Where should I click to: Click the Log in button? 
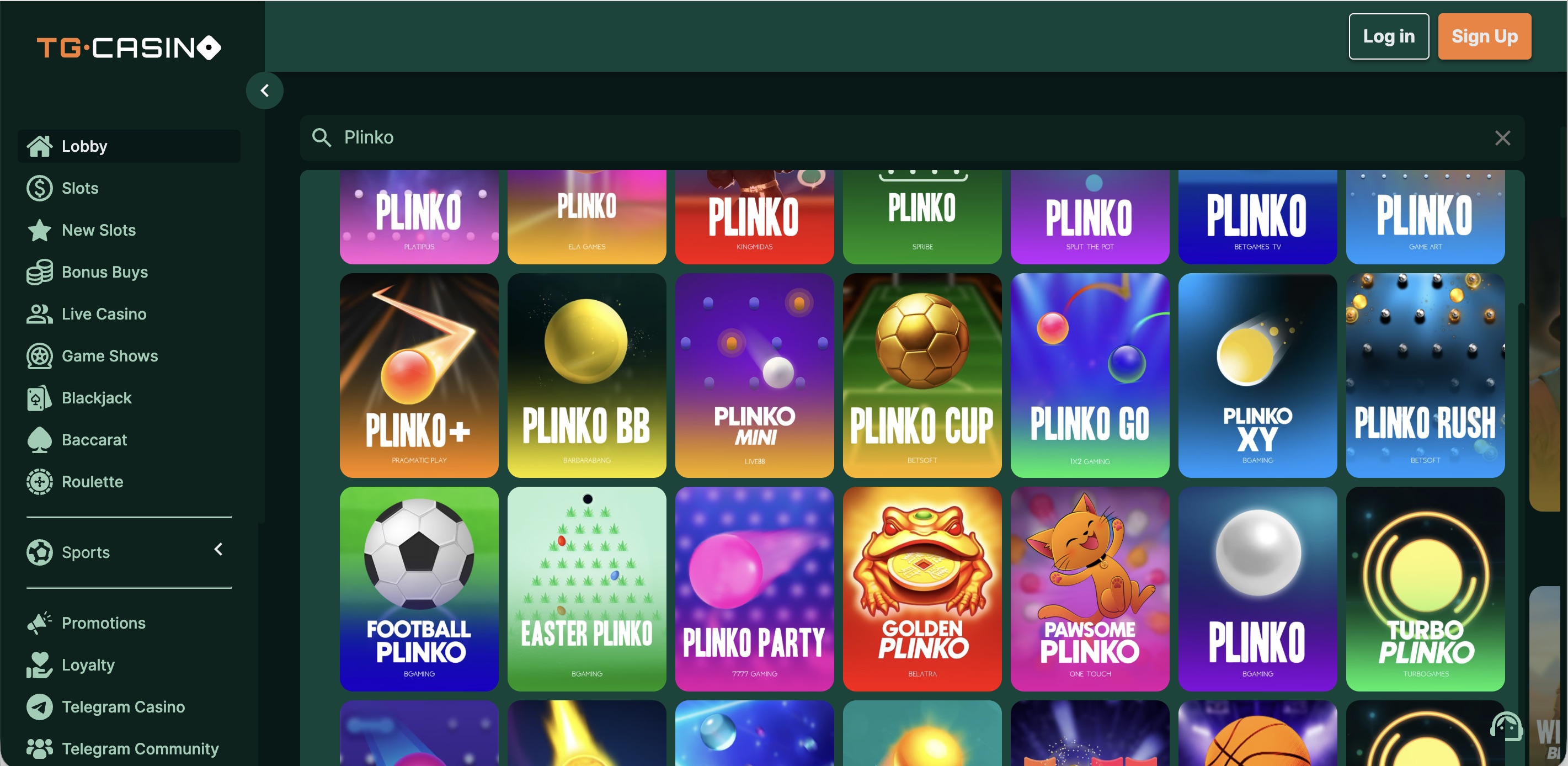[1389, 36]
